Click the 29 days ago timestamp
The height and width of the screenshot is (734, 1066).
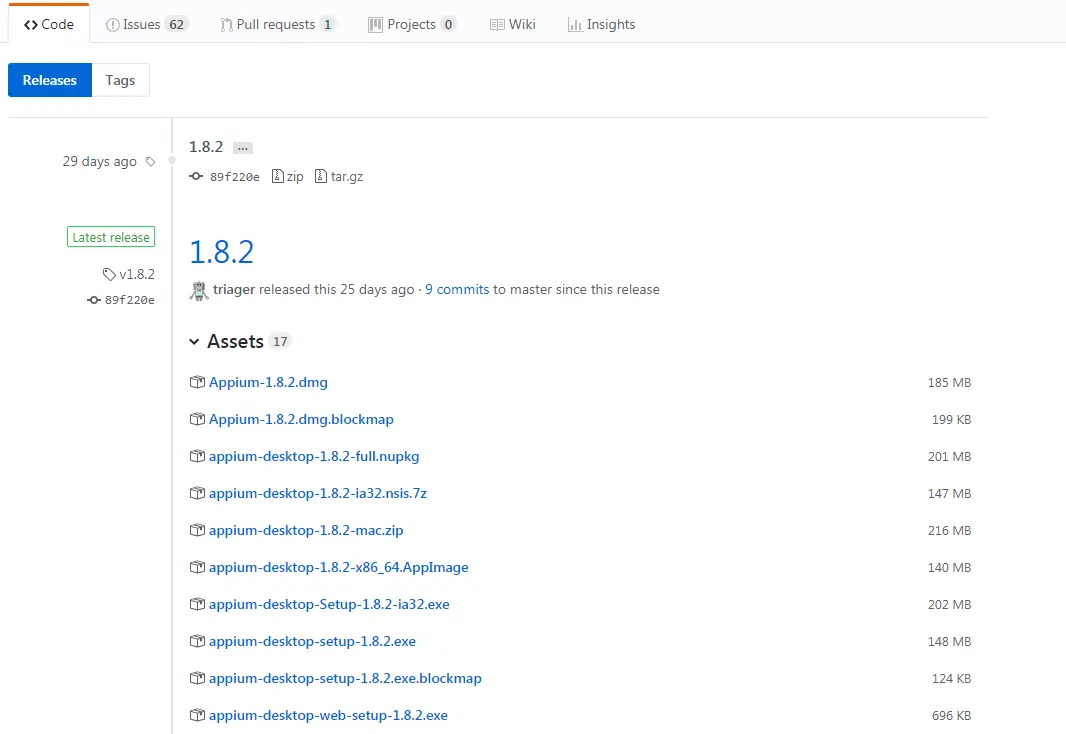coord(99,162)
